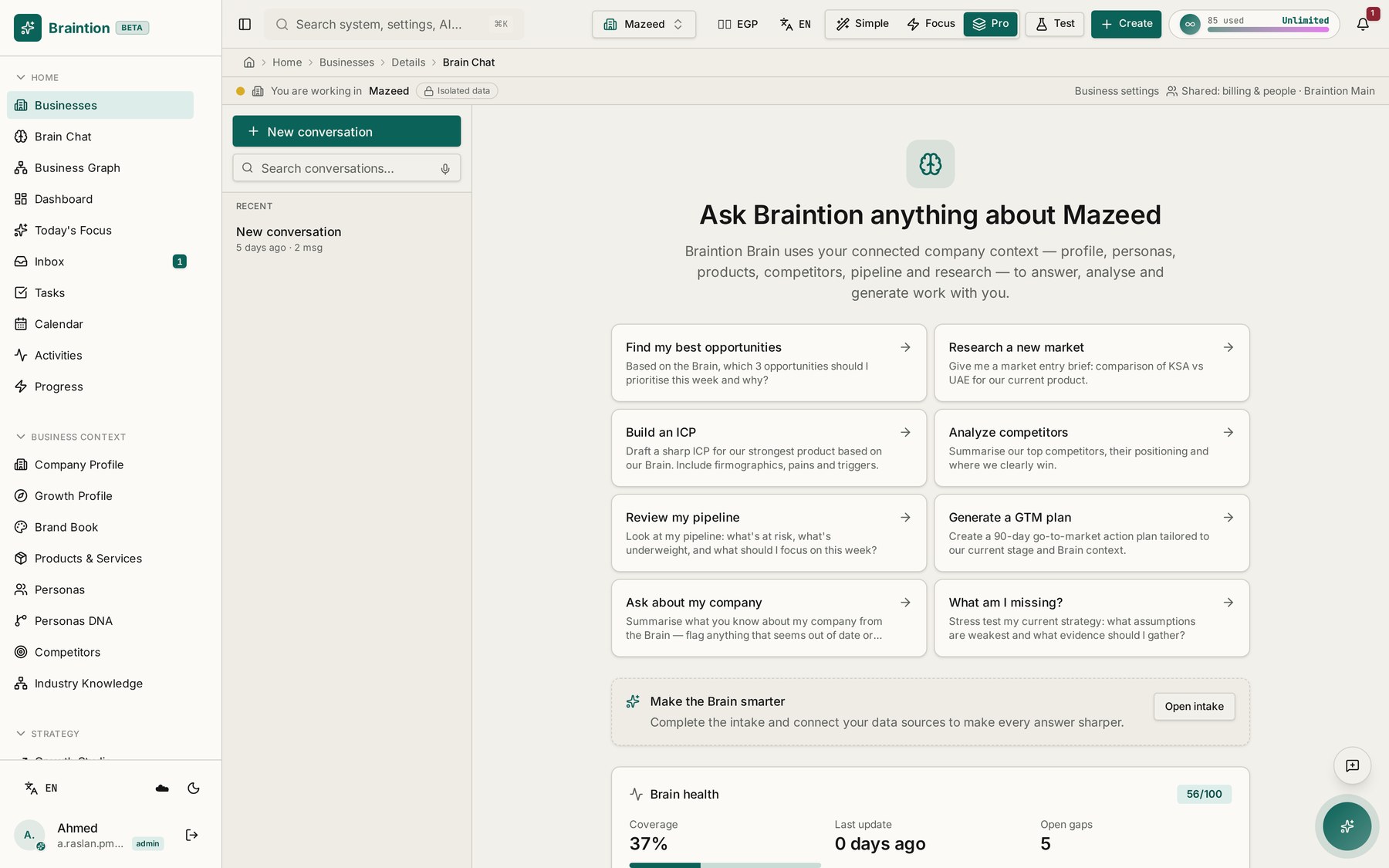The height and width of the screenshot is (868, 1389).
Task: Click arrow on What am I missing card
Action: pos(1228,602)
